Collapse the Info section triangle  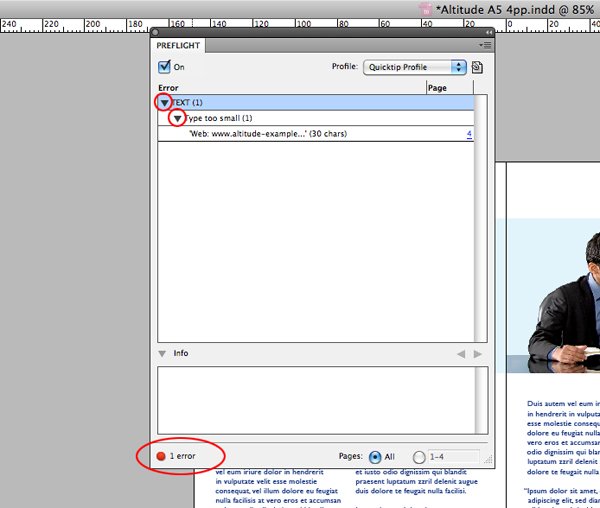(x=162, y=353)
